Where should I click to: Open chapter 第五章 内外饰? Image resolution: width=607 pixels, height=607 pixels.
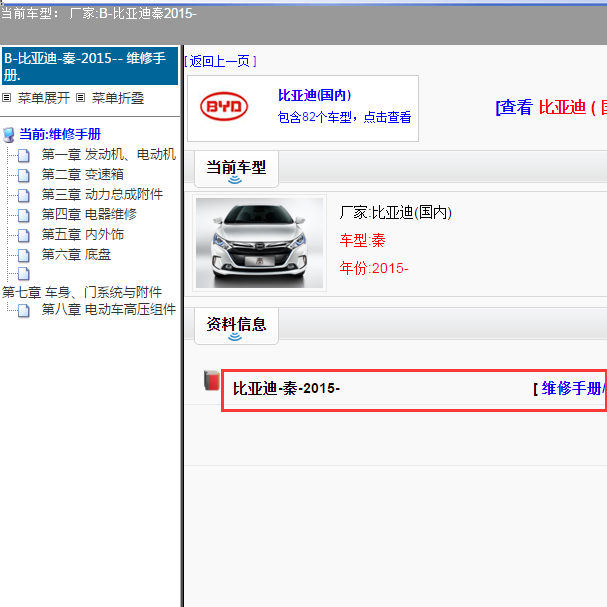tap(82, 235)
